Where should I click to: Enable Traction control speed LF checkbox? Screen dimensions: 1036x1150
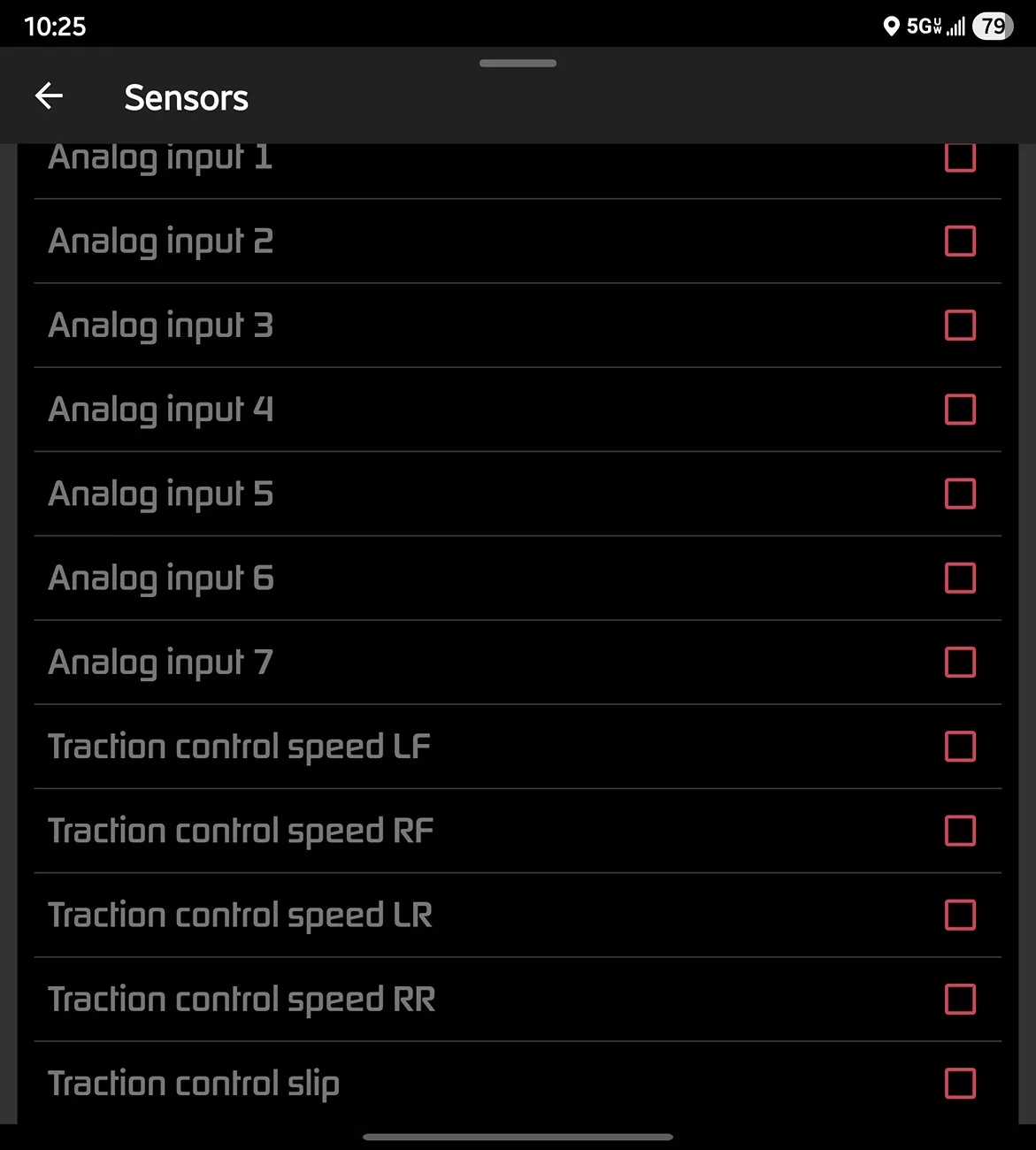(960, 747)
